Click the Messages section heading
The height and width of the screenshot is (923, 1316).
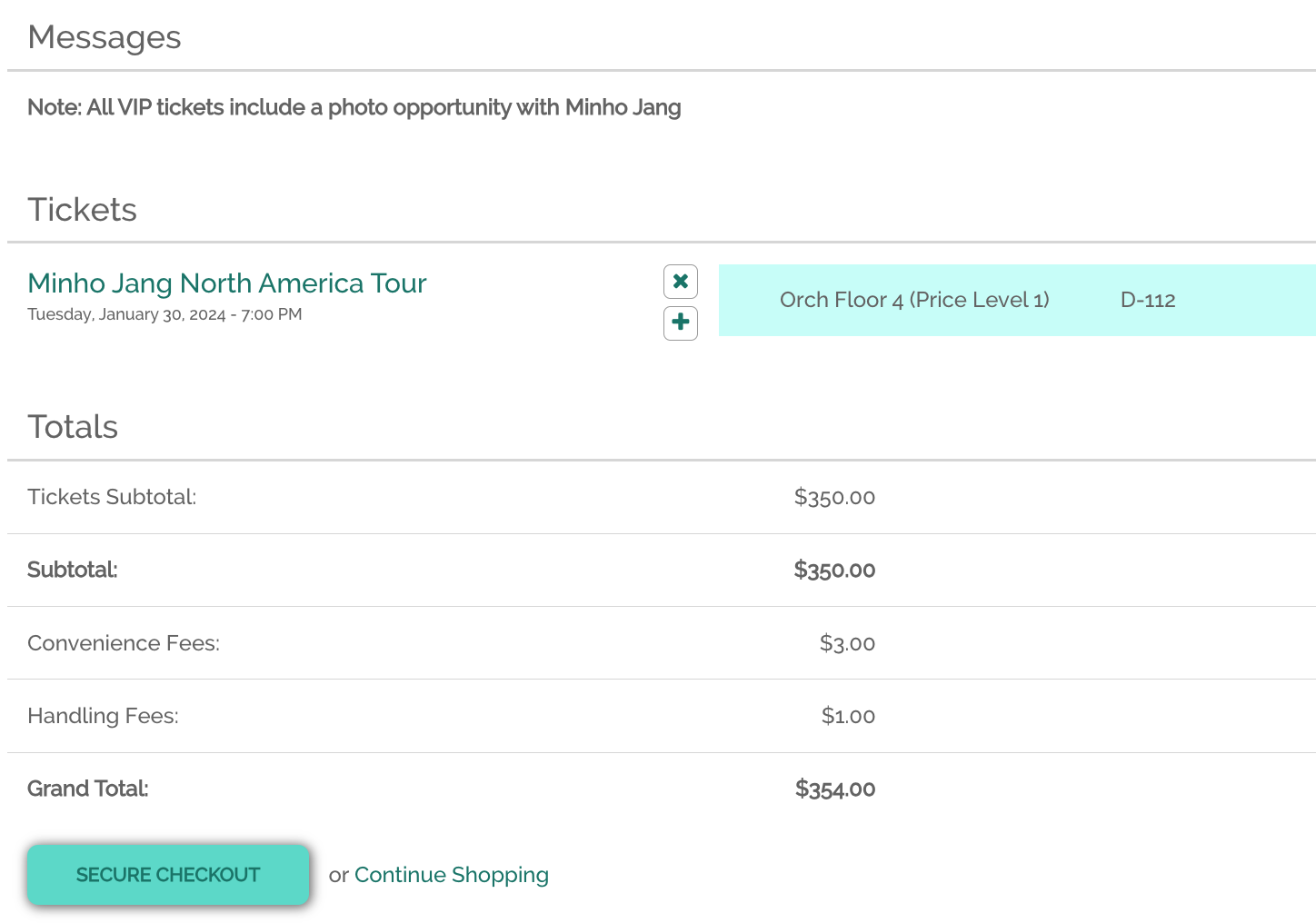[105, 37]
